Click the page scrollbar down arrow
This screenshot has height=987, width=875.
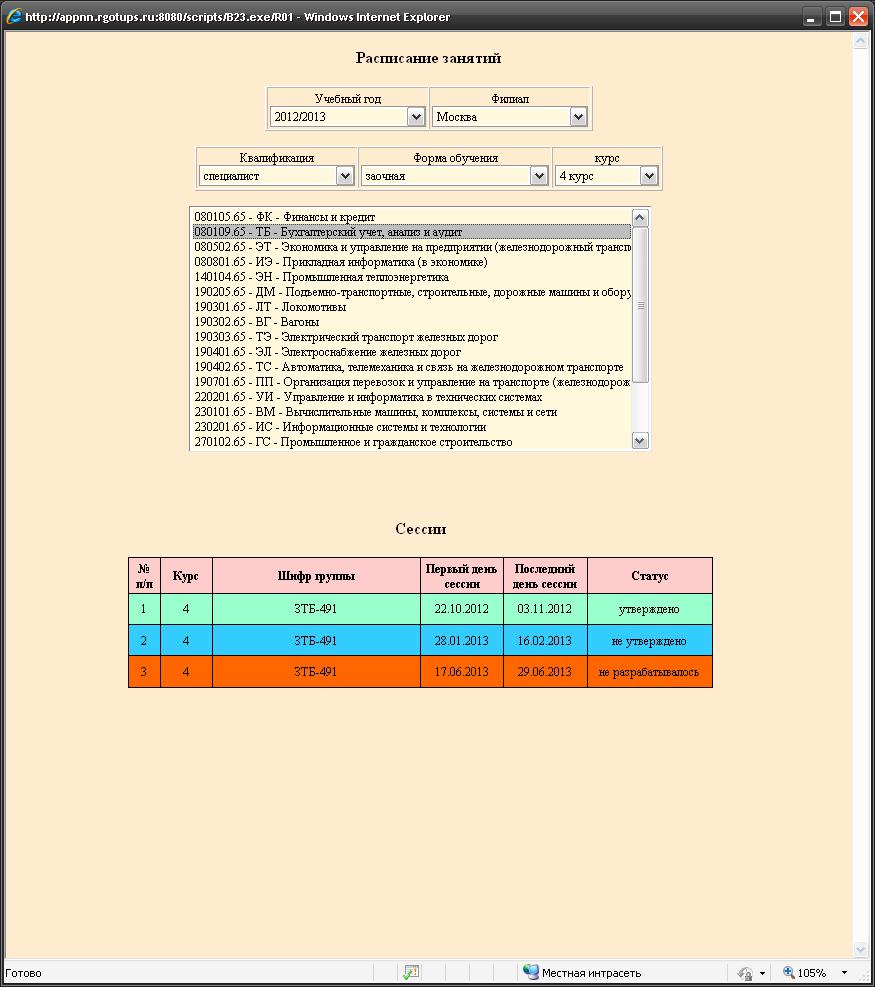861,949
